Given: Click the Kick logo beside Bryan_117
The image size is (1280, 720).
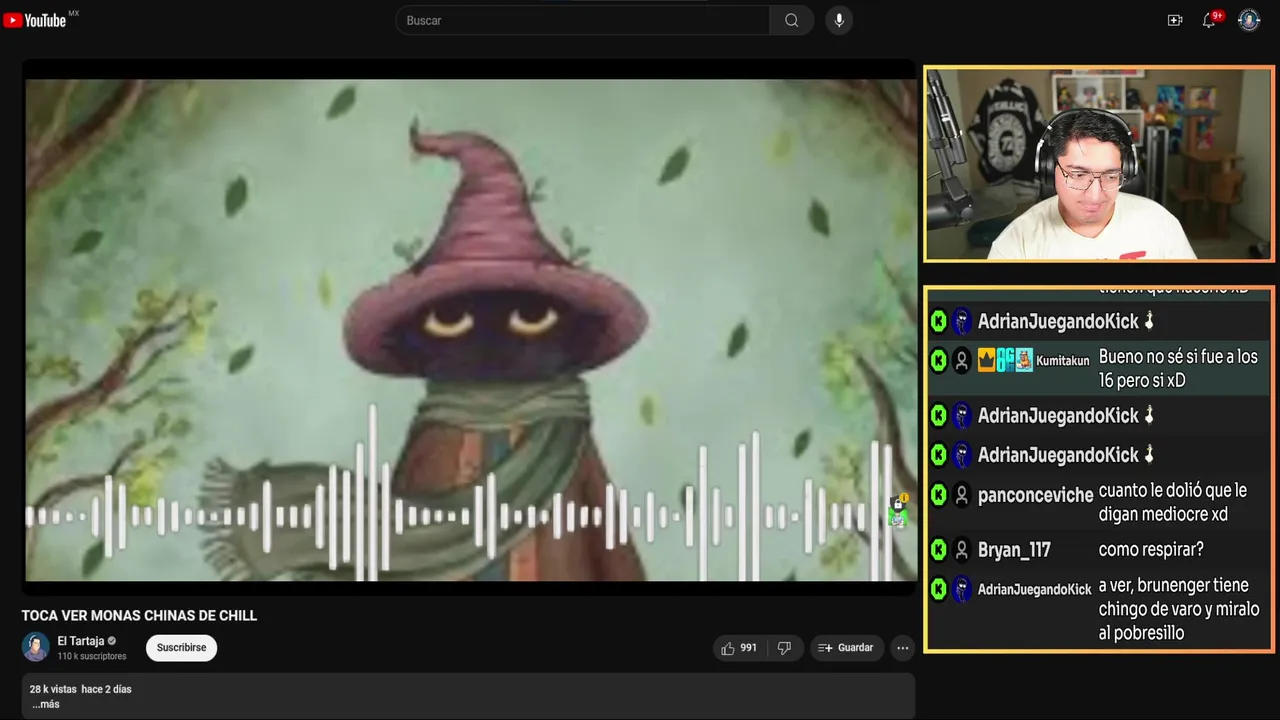Looking at the screenshot, I should click(x=938, y=550).
